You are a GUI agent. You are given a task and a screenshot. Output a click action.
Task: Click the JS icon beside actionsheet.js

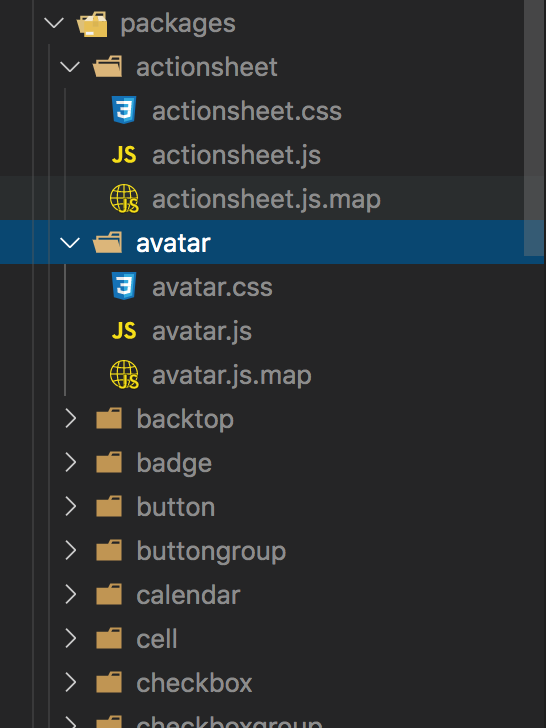pyautogui.click(x=124, y=155)
